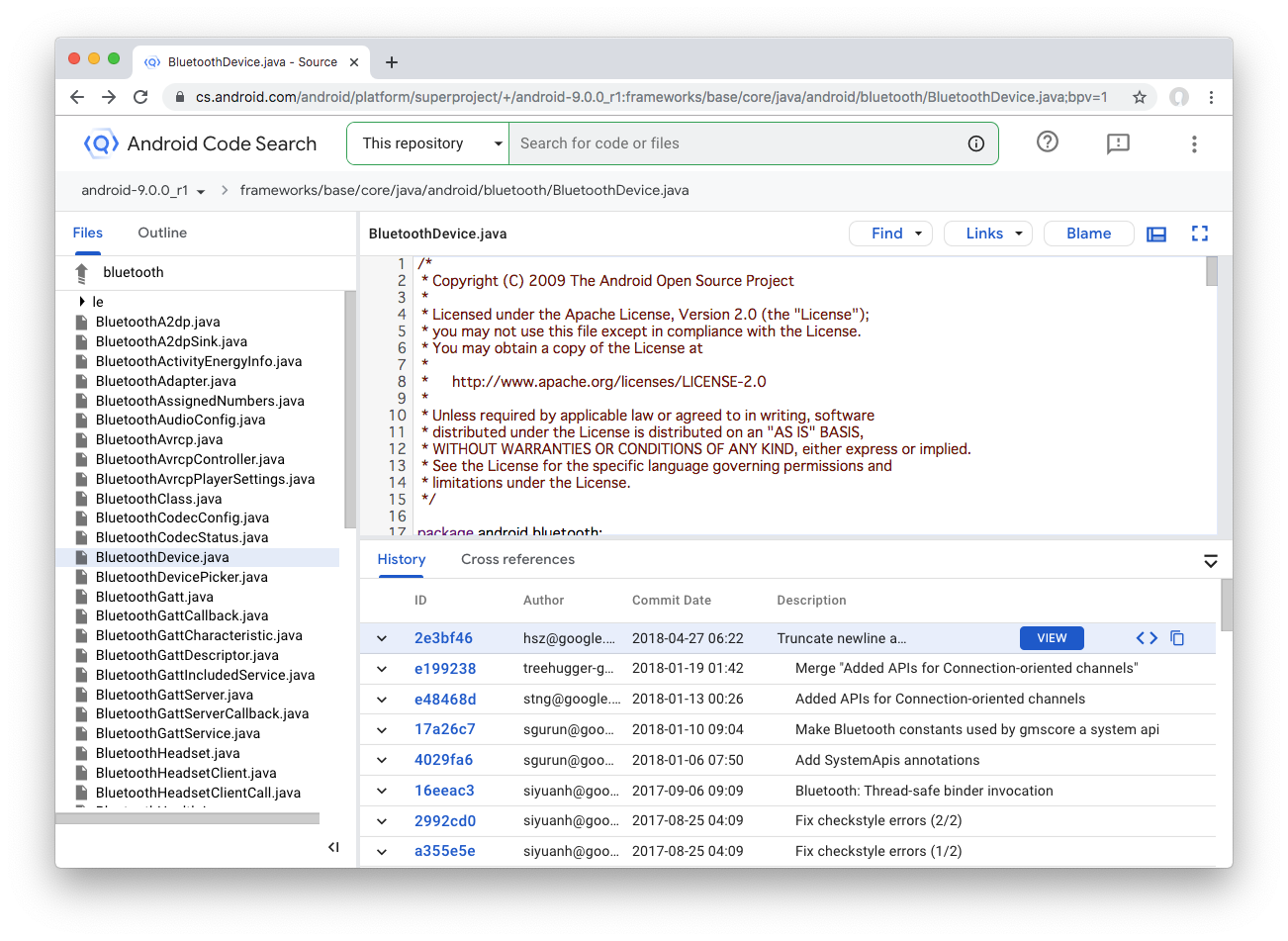Open BluetoothGattServer.java in file tree
Viewport: 1288px width, 941px height.
(174, 695)
